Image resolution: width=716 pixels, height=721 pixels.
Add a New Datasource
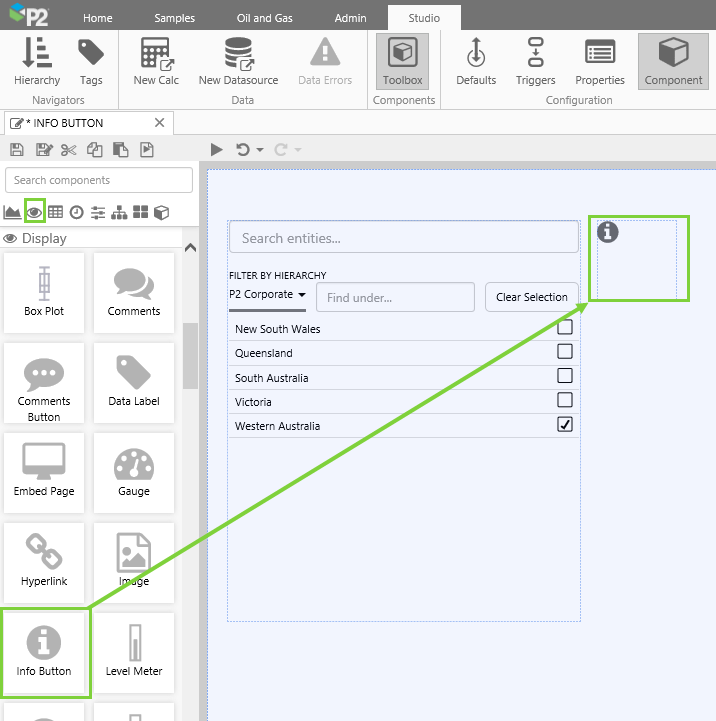click(x=237, y=61)
